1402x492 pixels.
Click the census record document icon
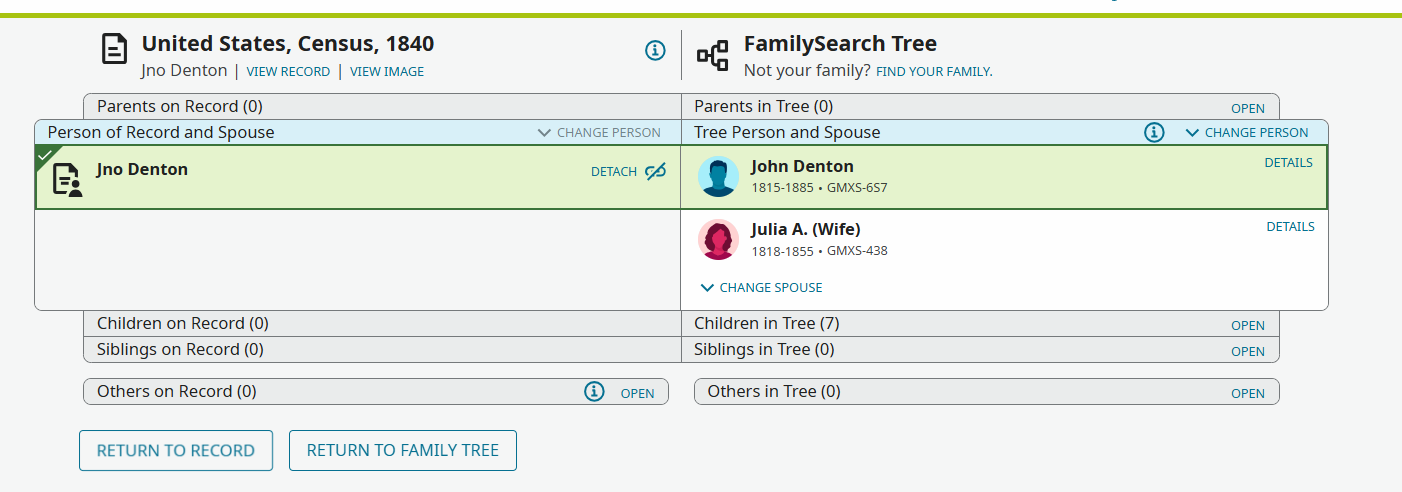click(115, 49)
